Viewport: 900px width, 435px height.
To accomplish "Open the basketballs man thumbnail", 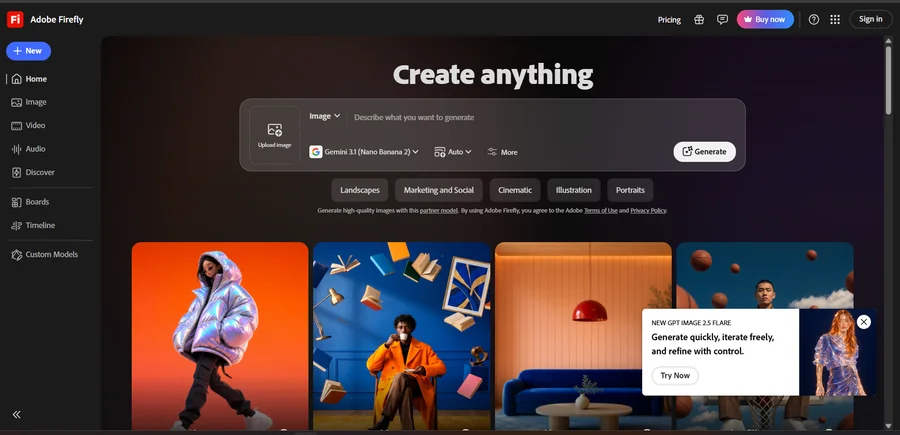I will tap(765, 275).
